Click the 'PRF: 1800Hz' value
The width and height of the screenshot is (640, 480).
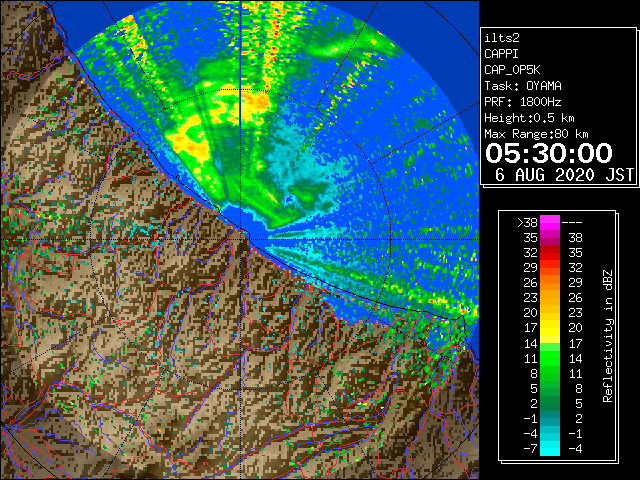pyautogui.click(x=523, y=102)
